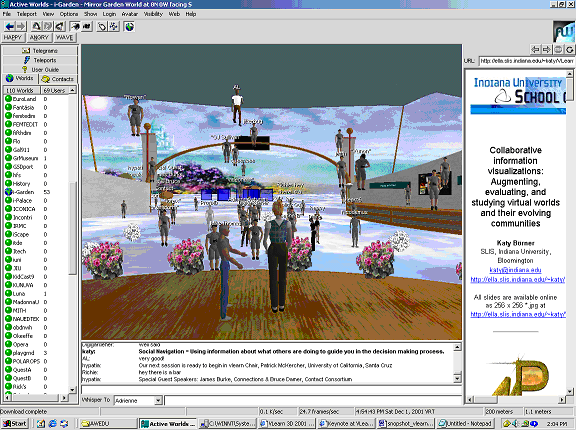Sort by the 110 Worlds column header
Viewport: 576px width, 432px height.
(21, 90)
